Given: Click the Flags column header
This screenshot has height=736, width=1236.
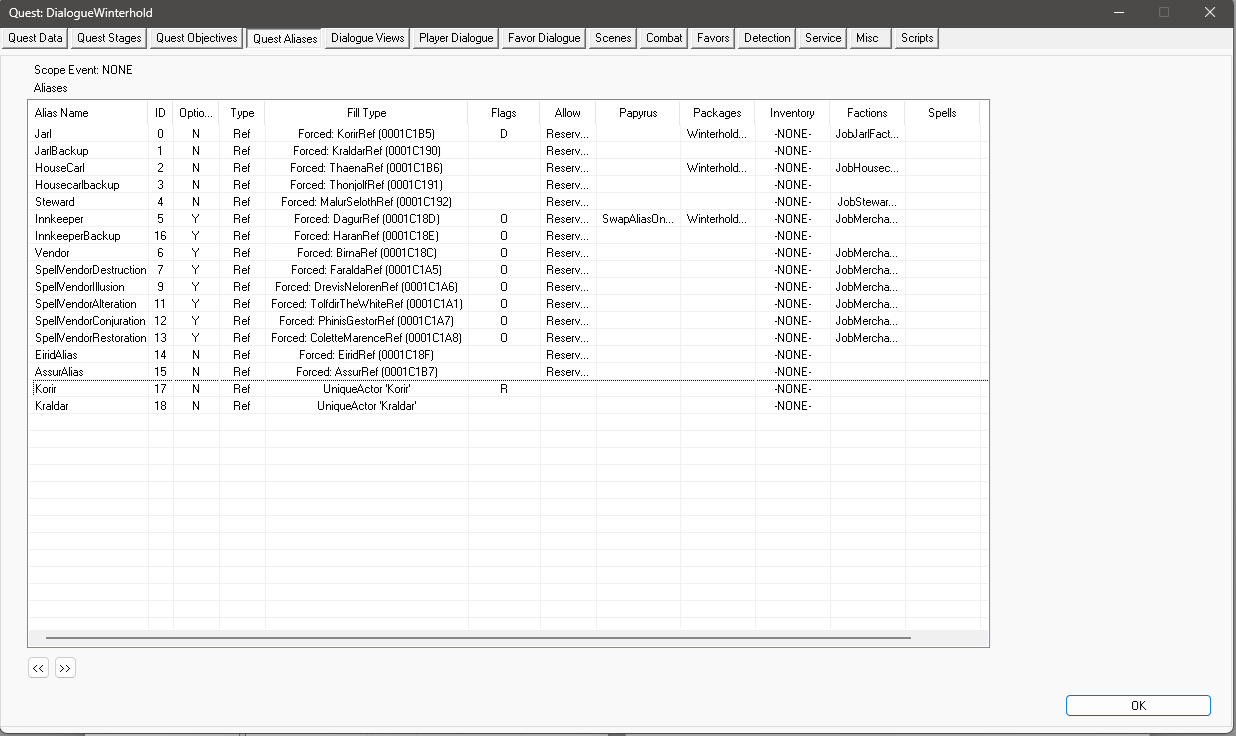Looking at the screenshot, I should (x=504, y=113).
